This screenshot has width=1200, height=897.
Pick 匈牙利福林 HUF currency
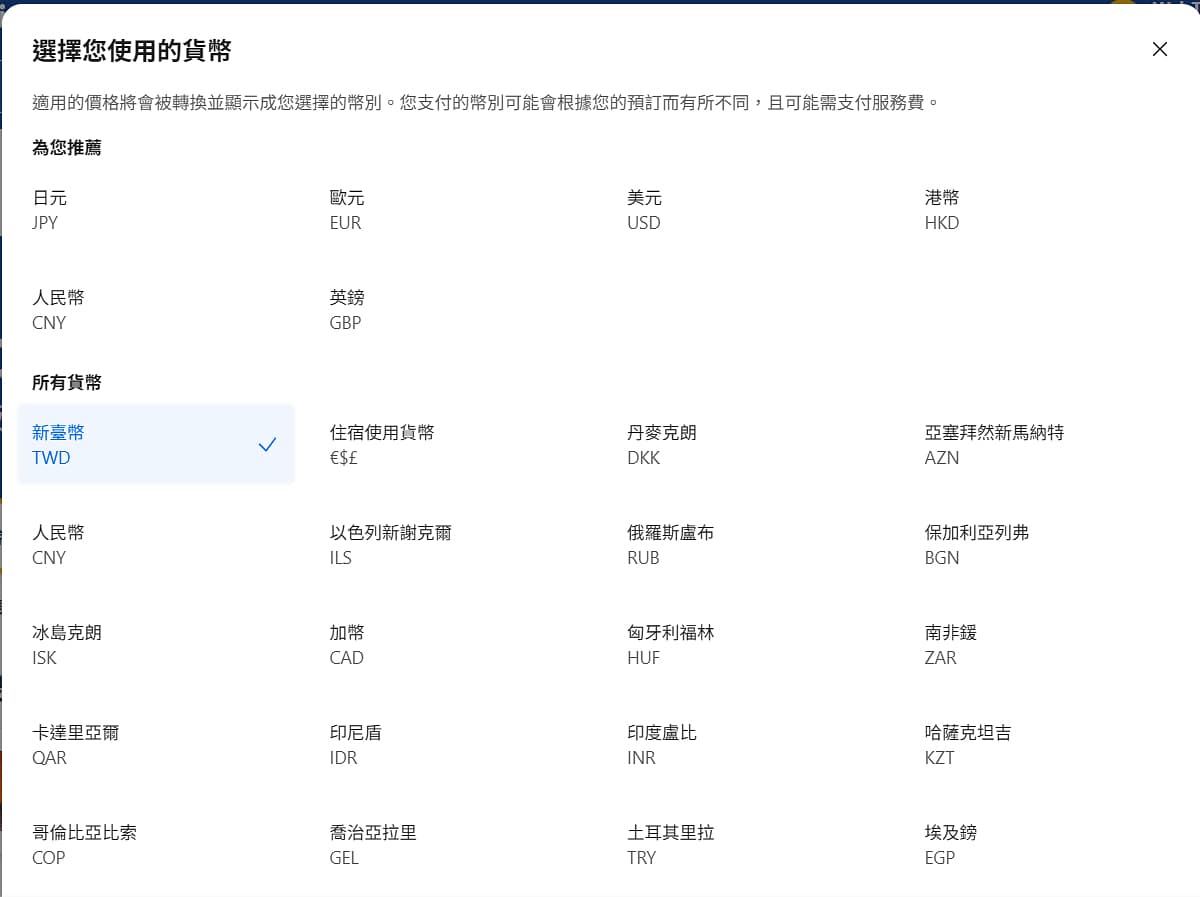click(670, 645)
